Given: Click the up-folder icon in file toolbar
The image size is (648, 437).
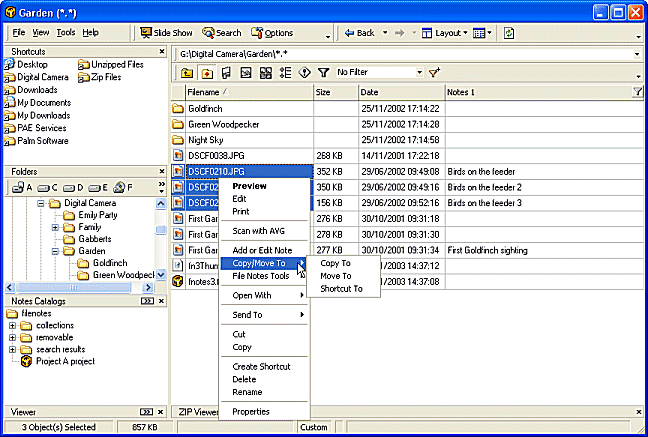Looking at the screenshot, I should pyautogui.click(x=187, y=73).
